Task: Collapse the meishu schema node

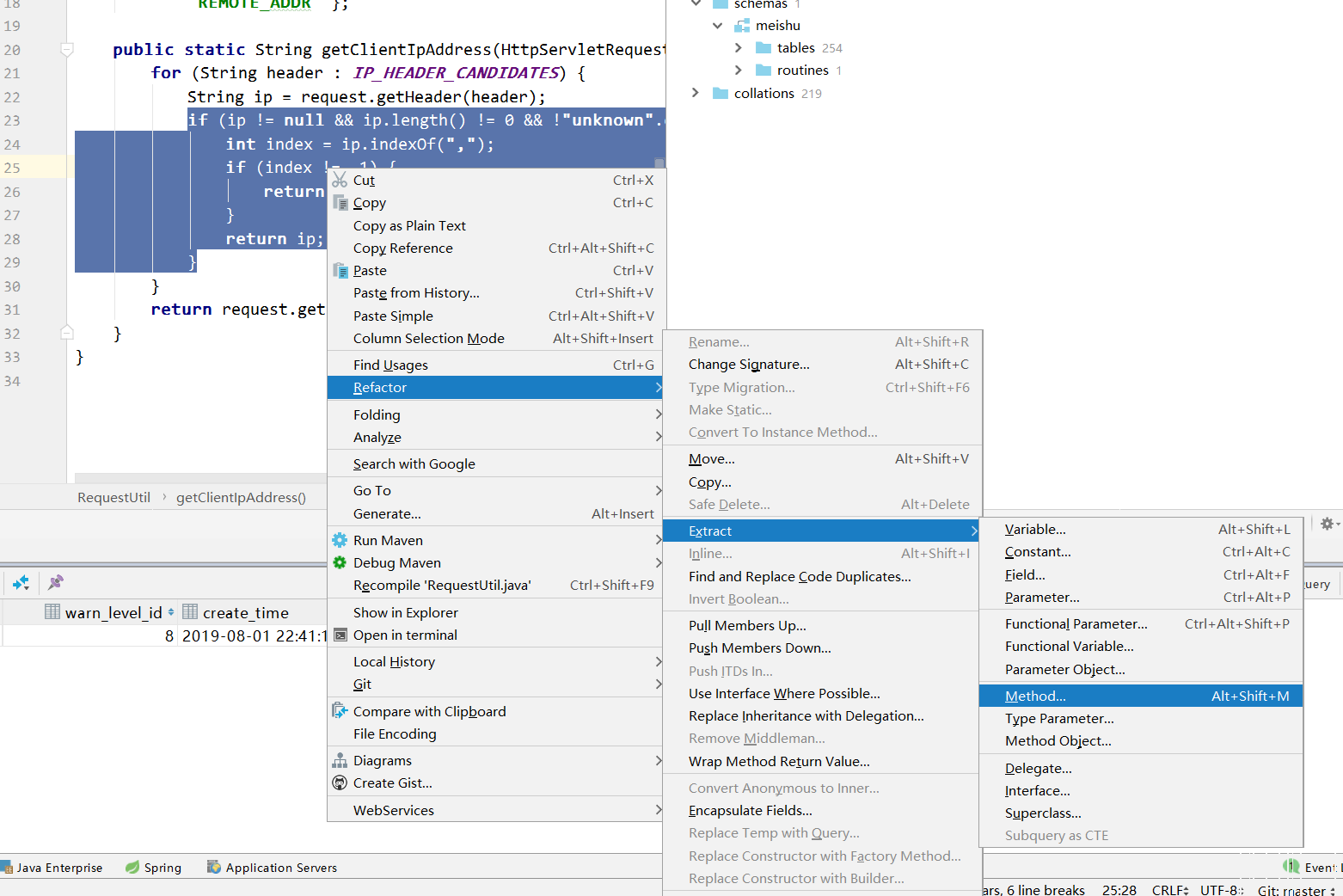Action: click(x=717, y=26)
